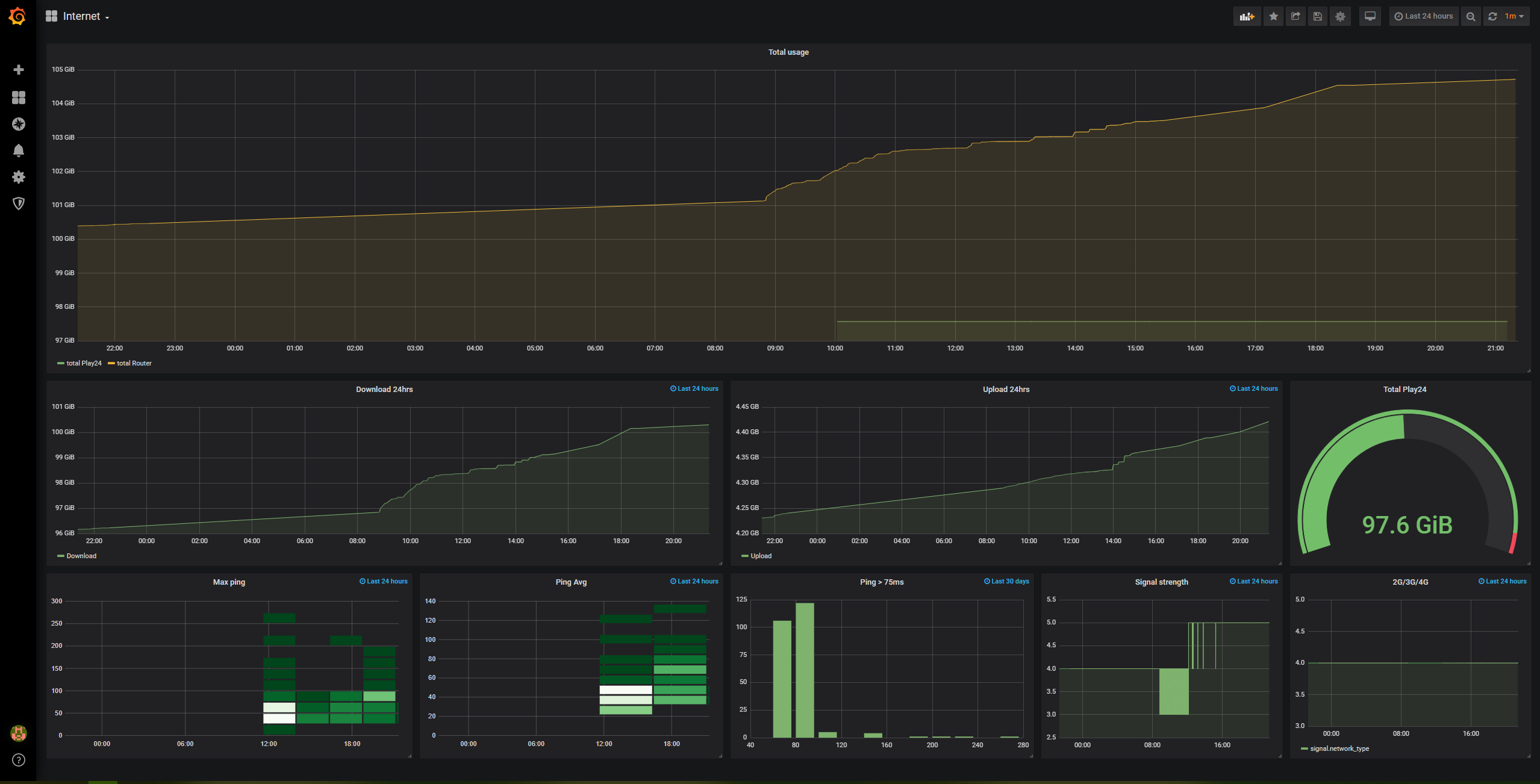Save the dashboard with disk icon
The image size is (1540, 784).
click(1318, 16)
